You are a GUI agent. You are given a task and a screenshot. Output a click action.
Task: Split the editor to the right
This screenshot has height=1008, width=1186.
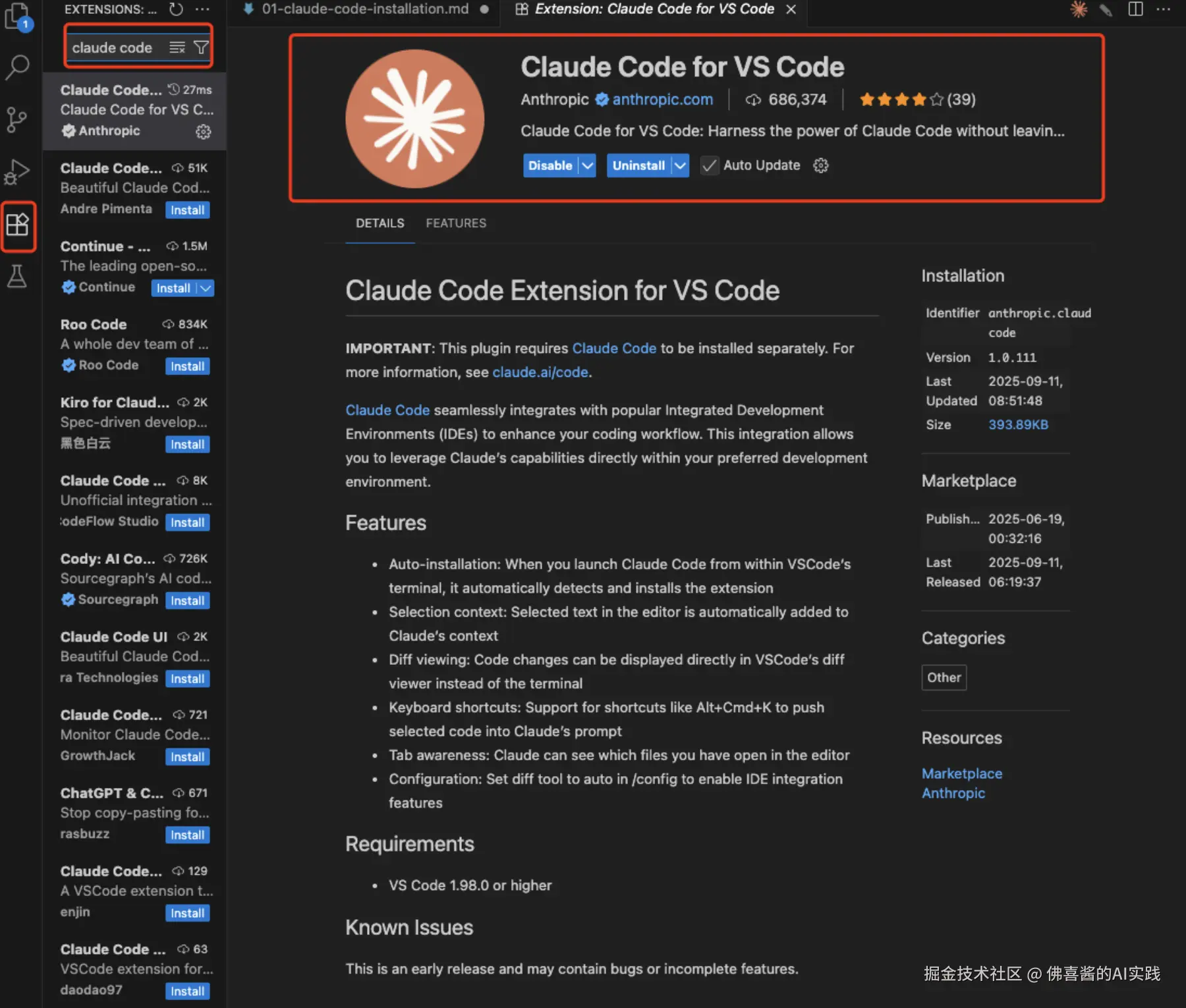pyautogui.click(x=1136, y=9)
